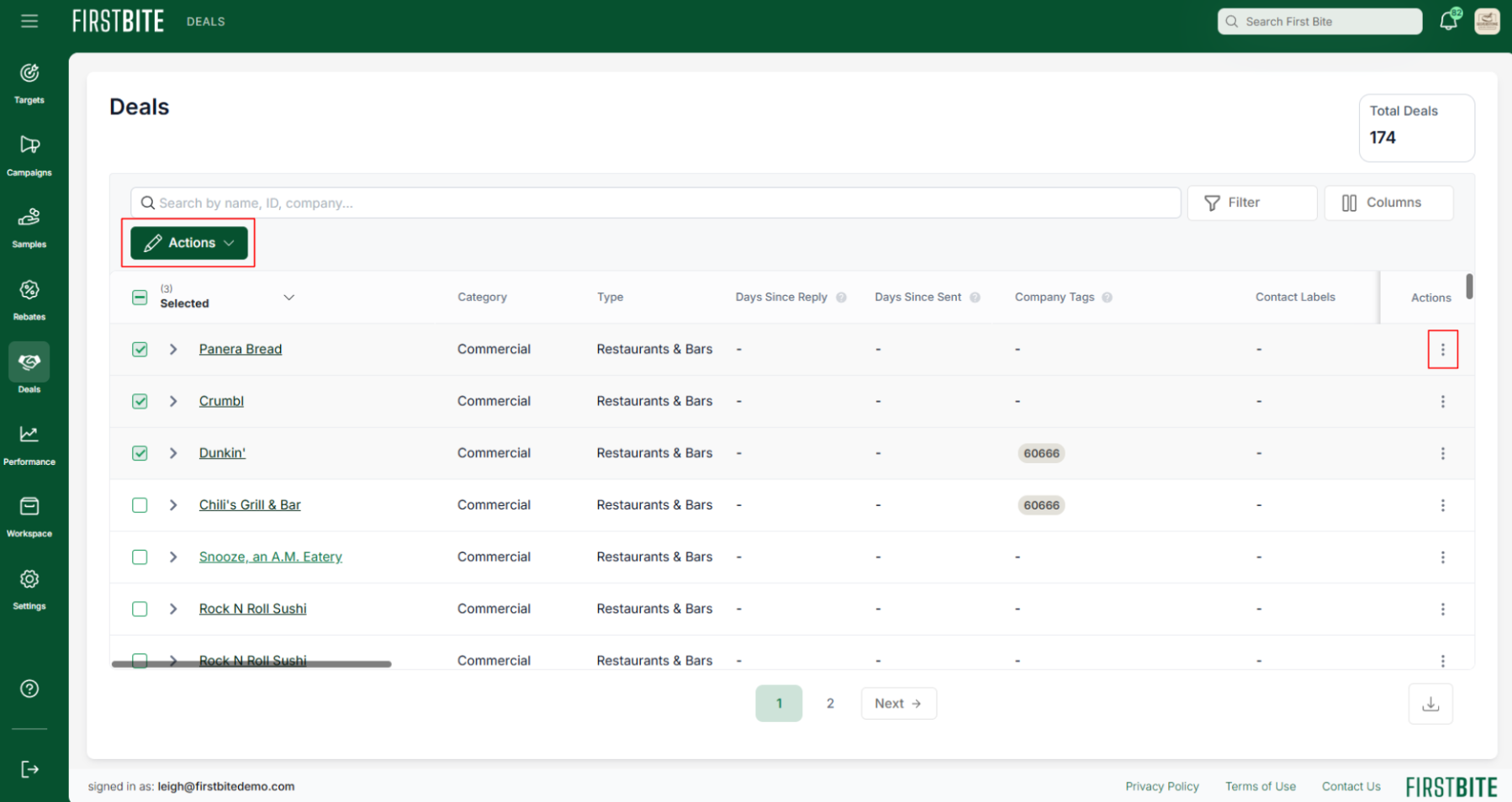Screen dimensions: 1512x802
Task: Click the Next page button
Action: click(898, 704)
